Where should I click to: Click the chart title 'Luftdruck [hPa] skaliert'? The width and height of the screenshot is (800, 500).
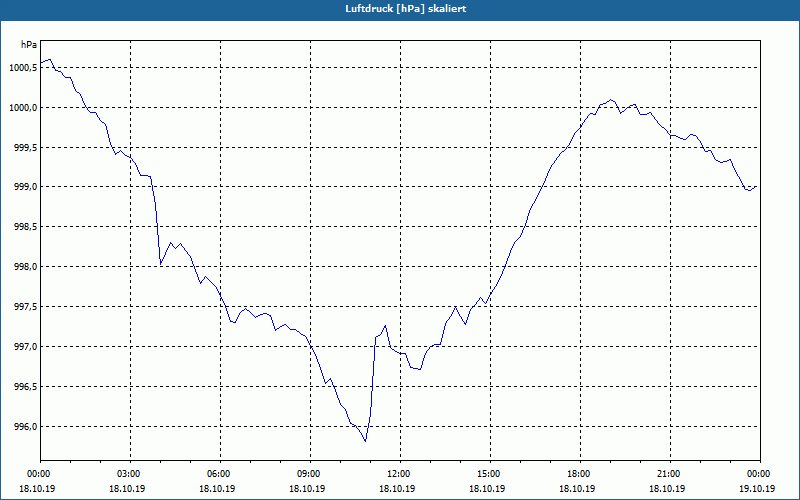406,9
